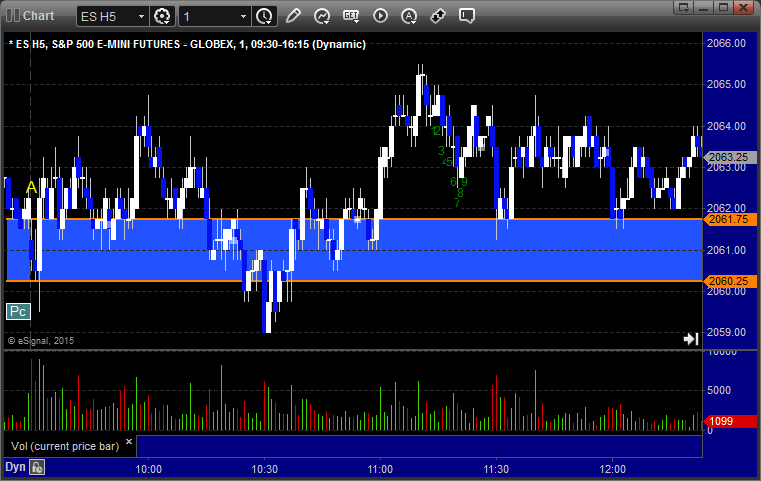The width and height of the screenshot is (761, 481).
Task: Select the orange 2061.75 price label
Action: pos(729,219)
